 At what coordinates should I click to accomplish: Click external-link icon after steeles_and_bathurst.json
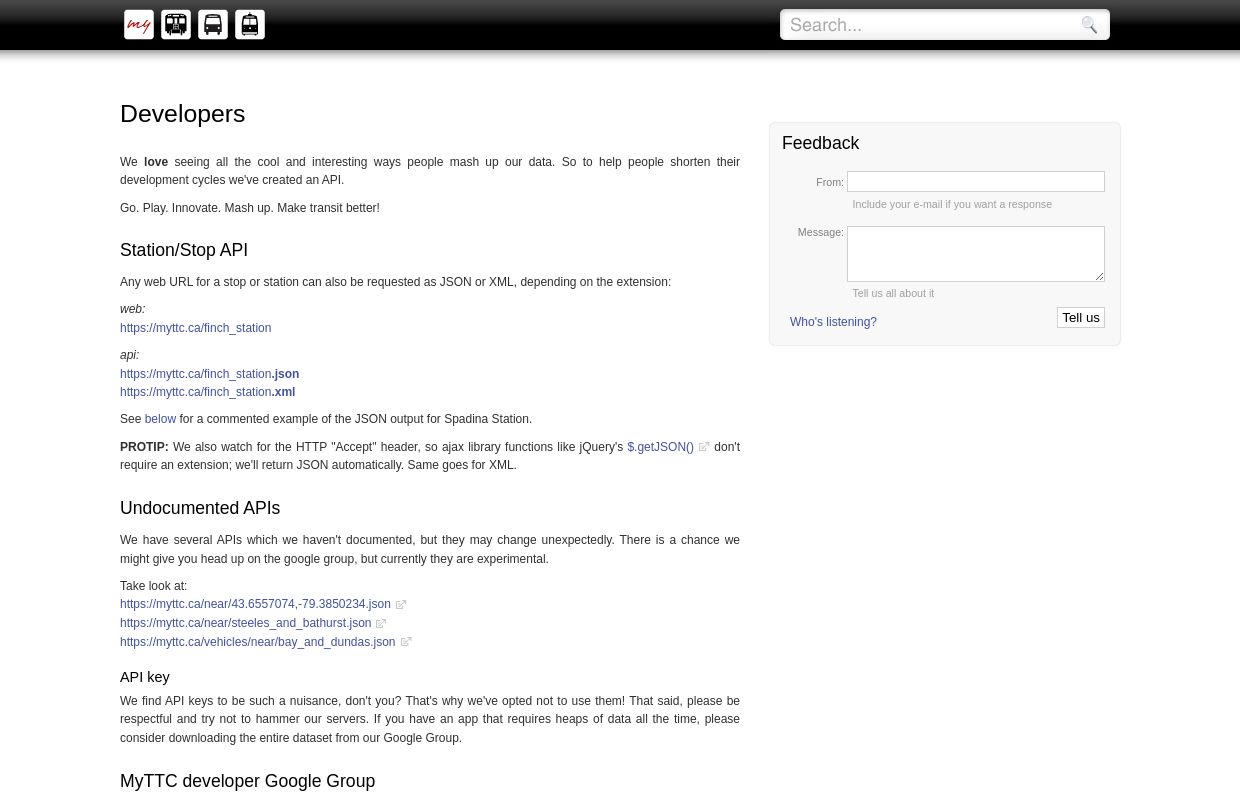click(381, 623)
